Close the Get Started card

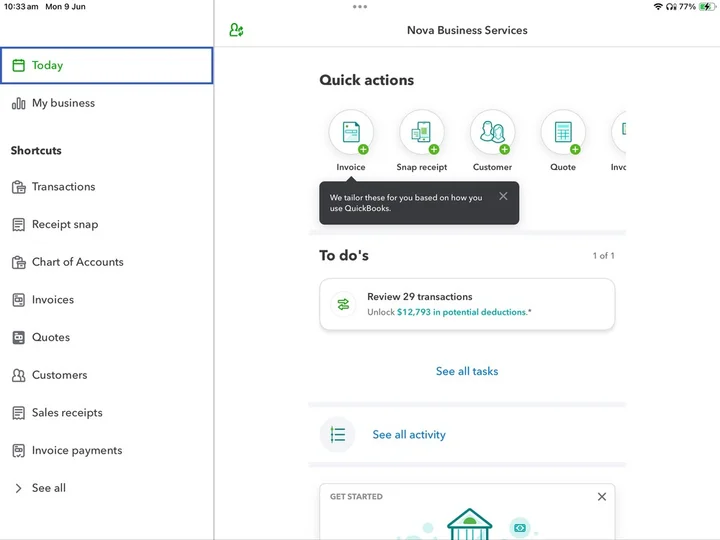(x=601, y=497)
